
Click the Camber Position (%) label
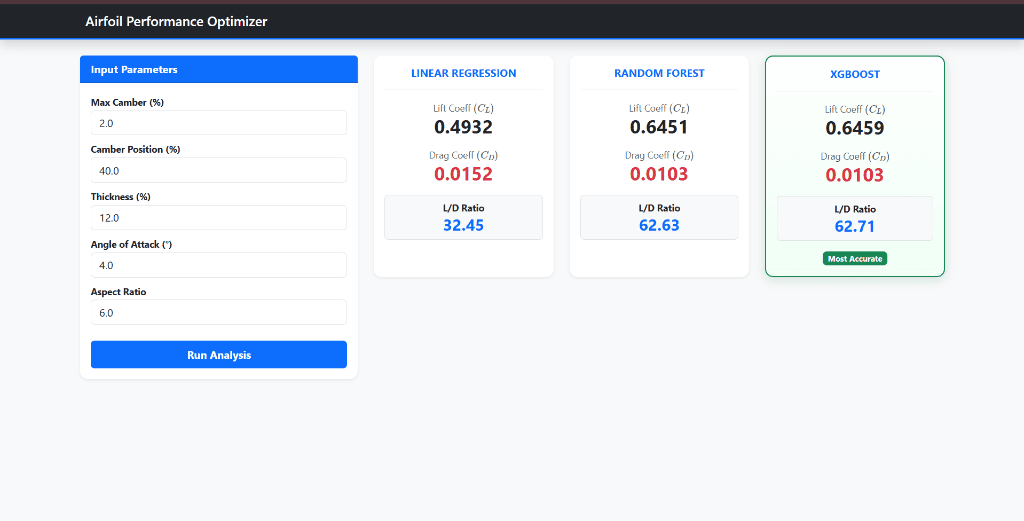pyautogui.click(x=136, y=150)
